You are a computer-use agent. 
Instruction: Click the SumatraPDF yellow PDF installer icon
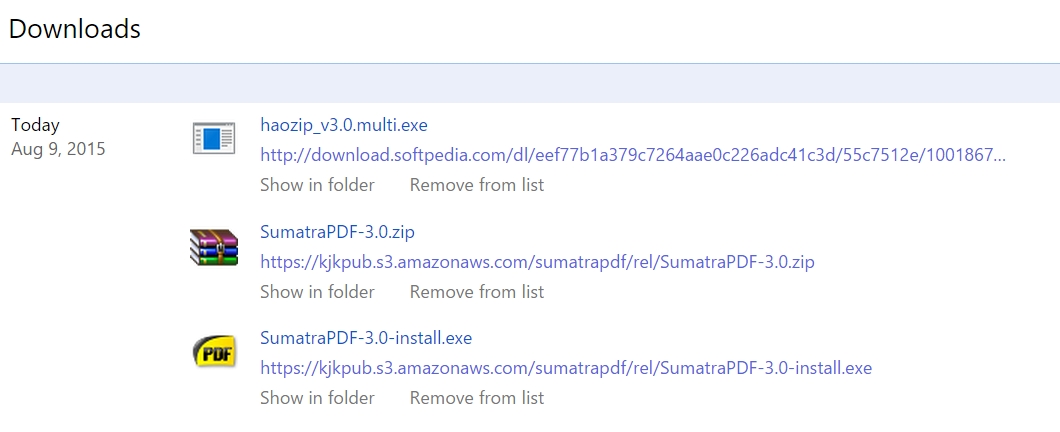(x=213, y=352)
